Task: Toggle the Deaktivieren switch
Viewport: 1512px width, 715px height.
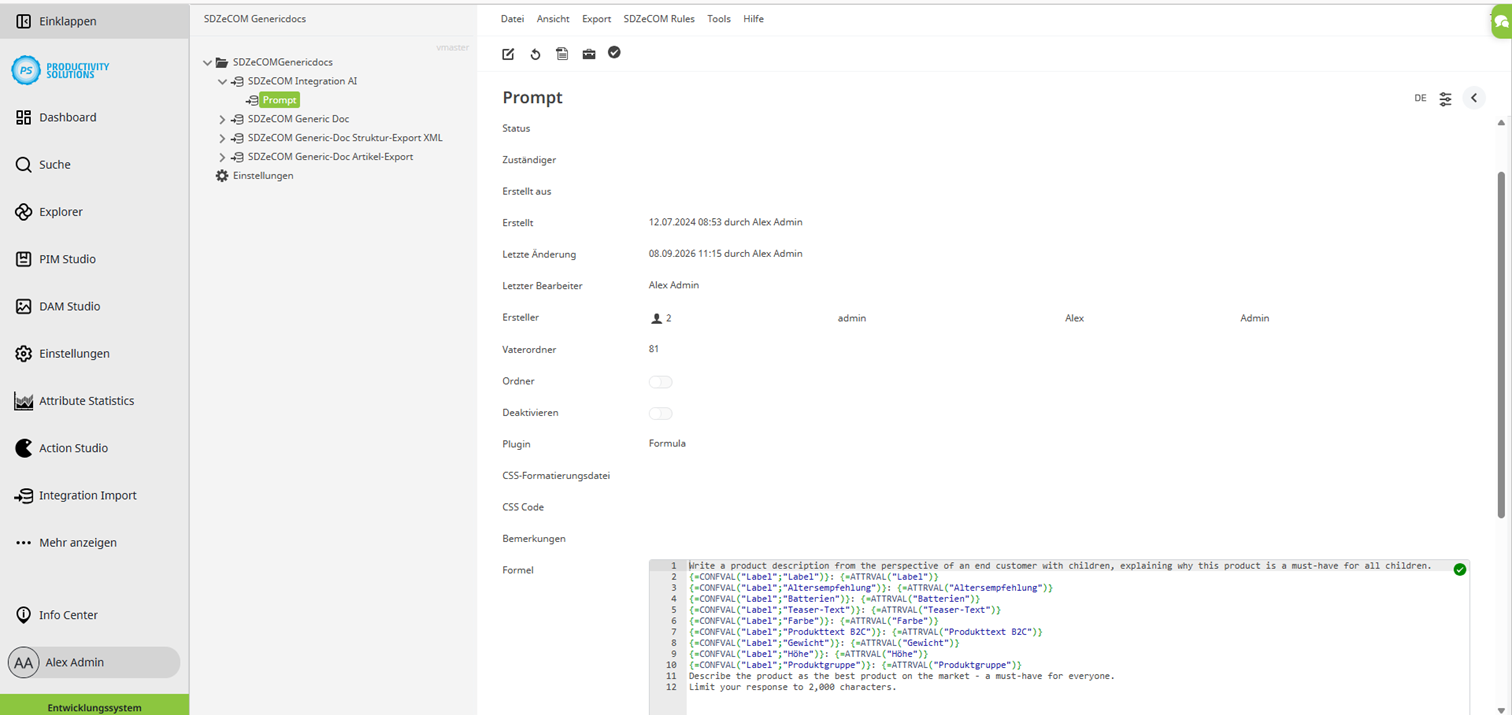Action: pos(660,413)
